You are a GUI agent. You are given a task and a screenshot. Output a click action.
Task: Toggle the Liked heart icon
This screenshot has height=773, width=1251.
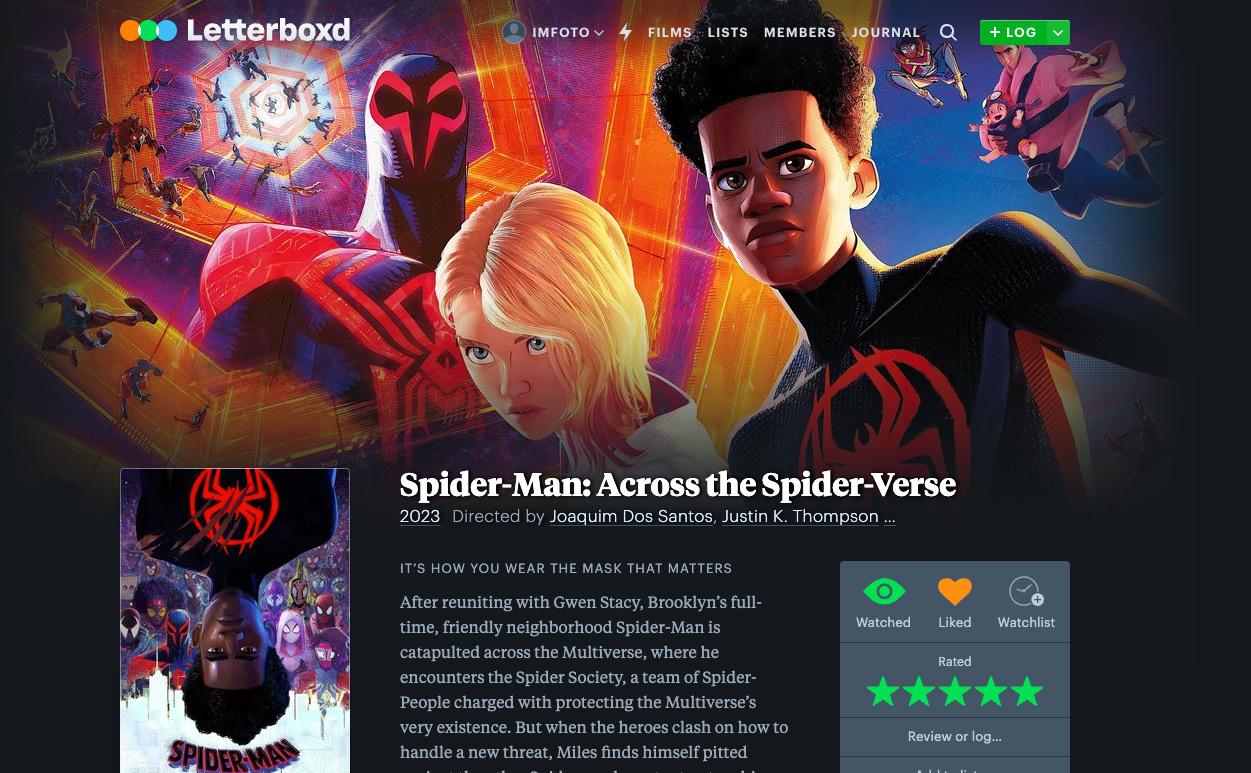955,592
